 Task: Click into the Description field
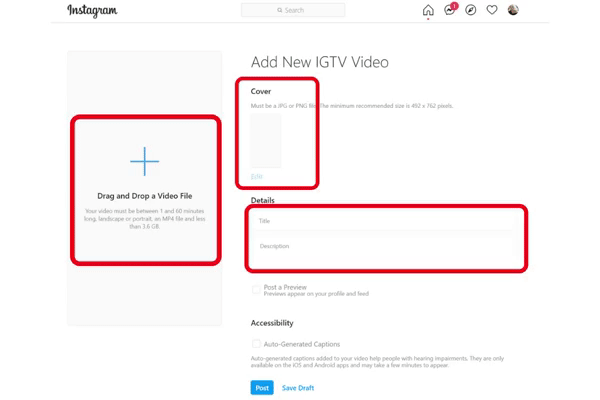point(383,249)
